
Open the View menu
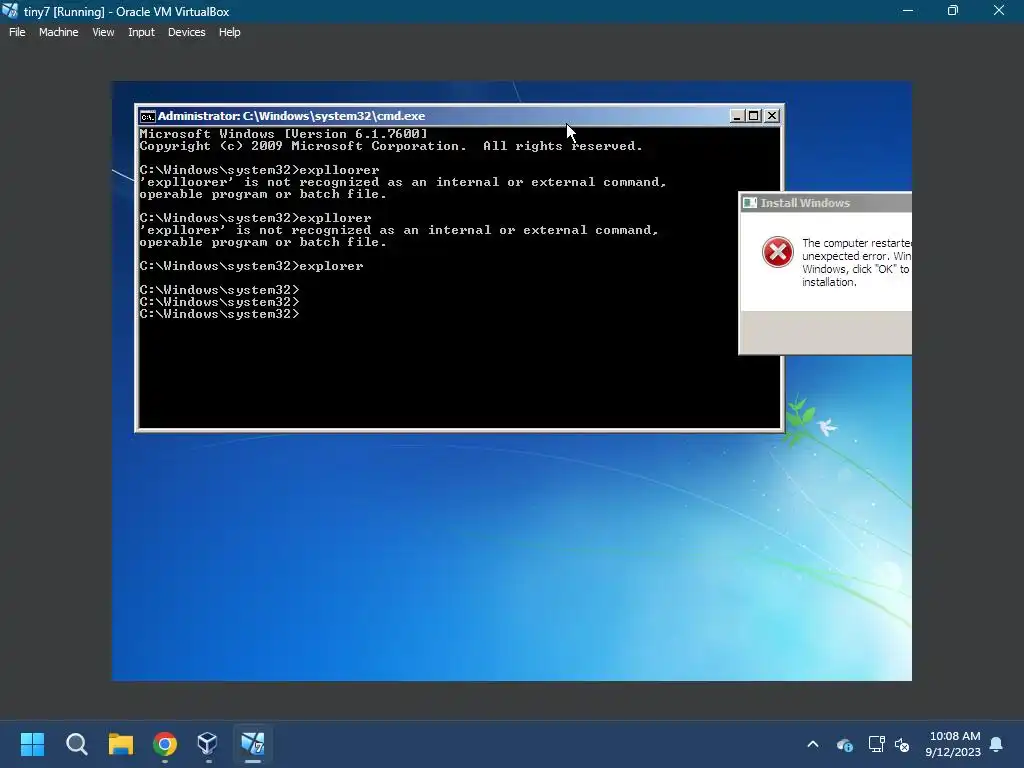click(103, 32)
